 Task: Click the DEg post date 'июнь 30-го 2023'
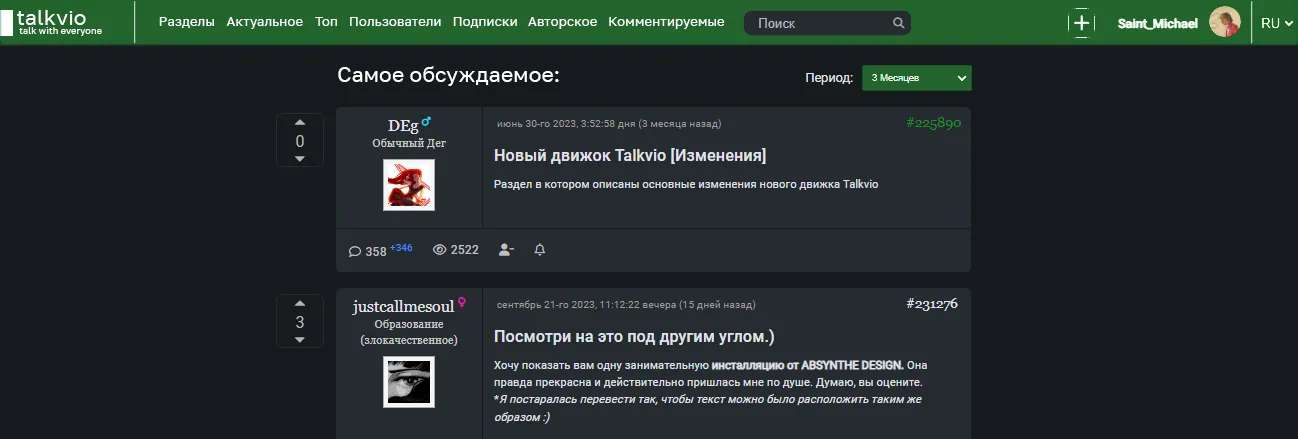coord(608,124)
